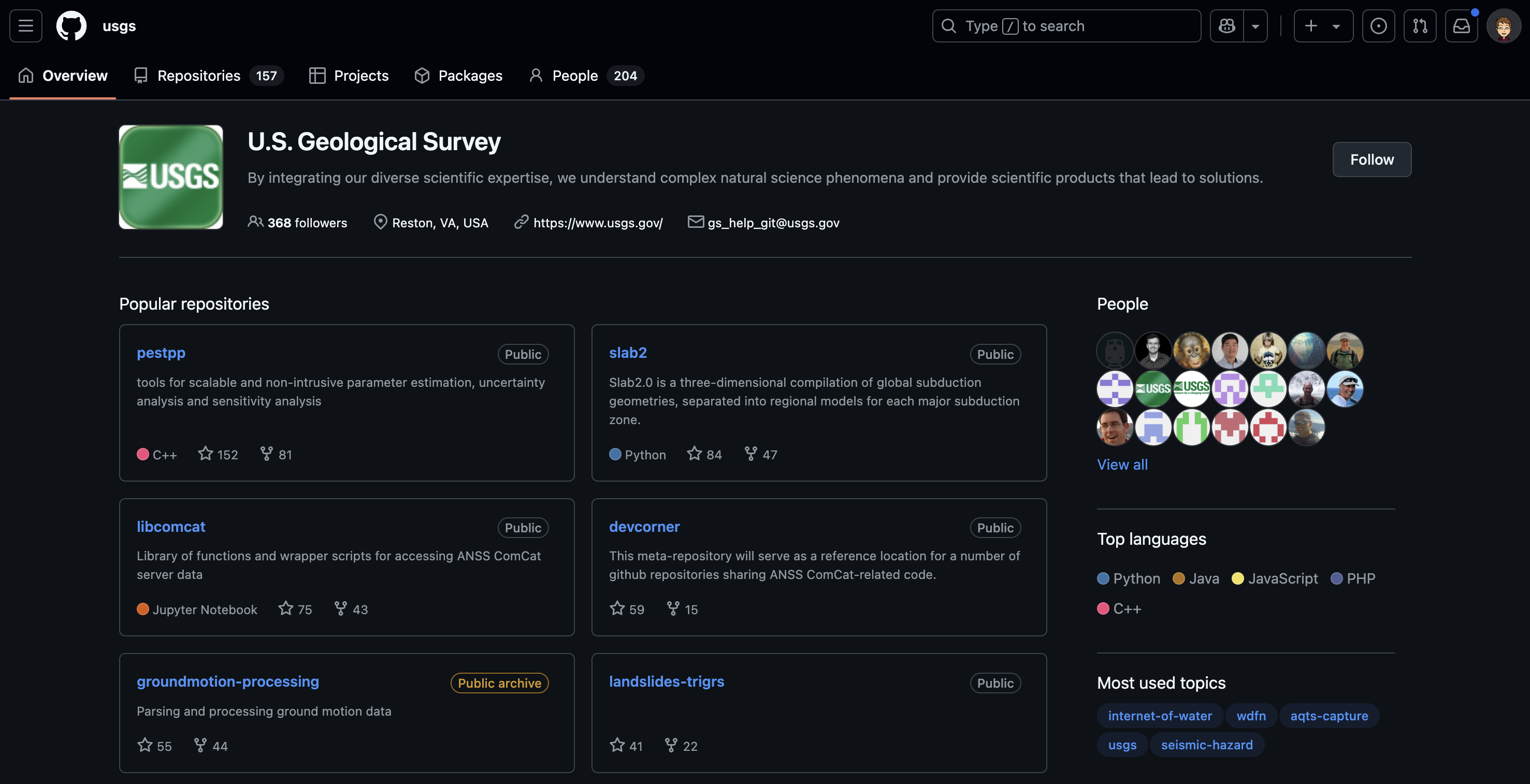The height and width of the screenshot is (784, 1530).
Task: Open the 368 followers link
Action: click(297, 223)
